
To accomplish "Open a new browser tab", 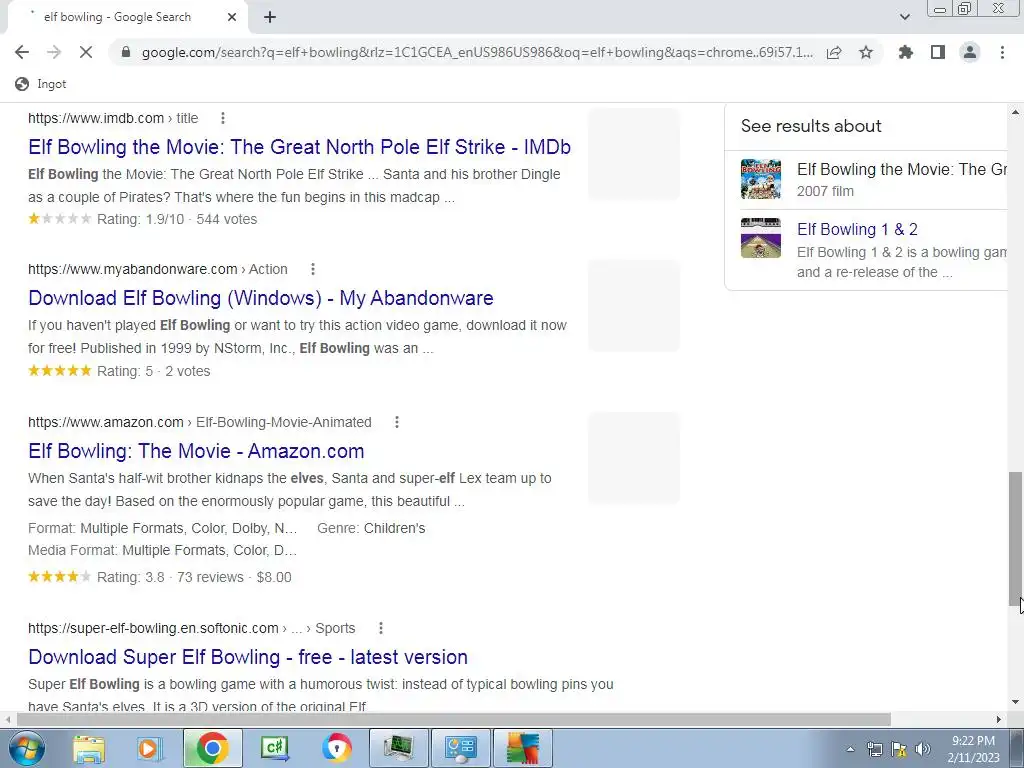I will click(270, 17).
